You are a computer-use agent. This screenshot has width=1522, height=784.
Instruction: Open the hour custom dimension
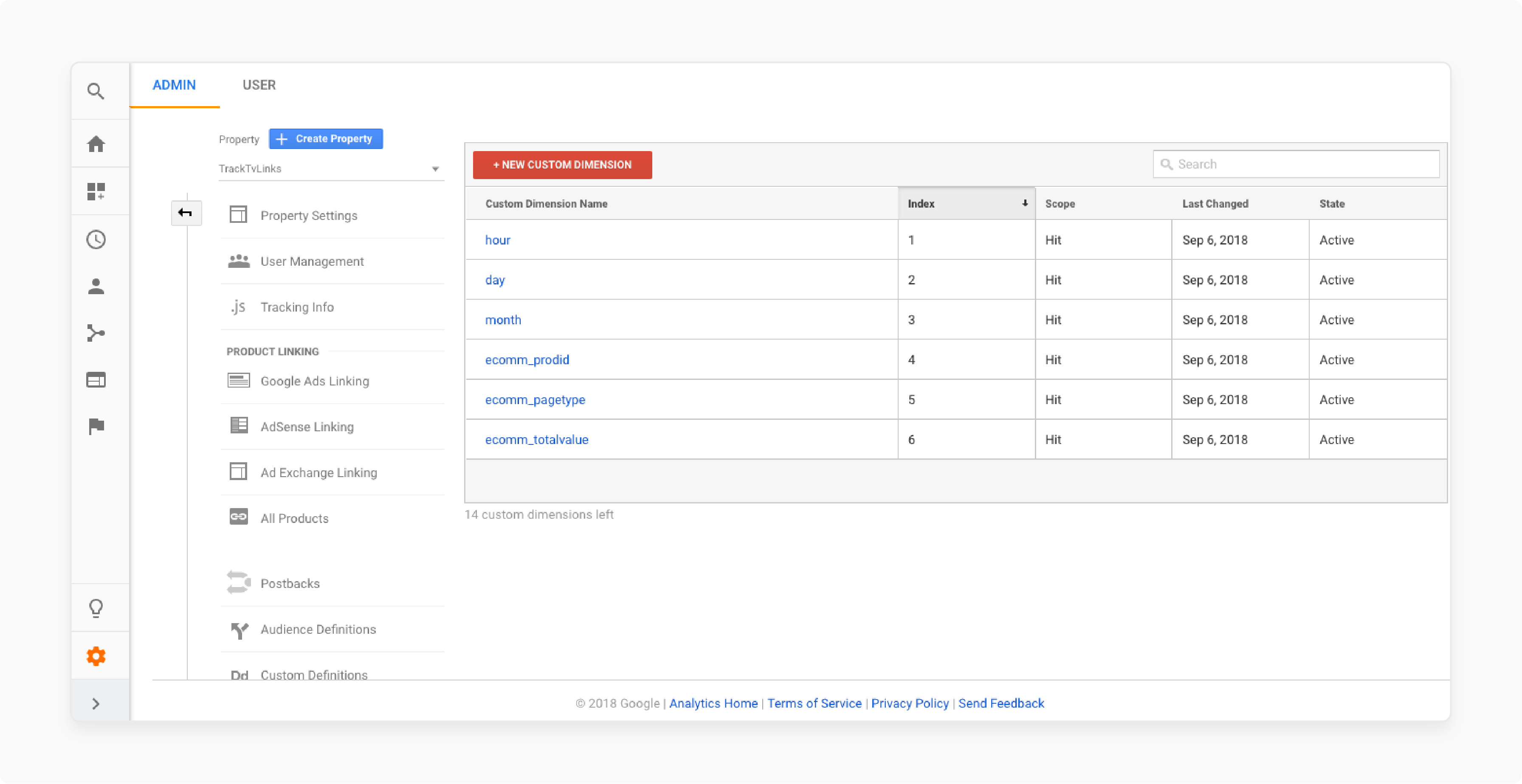[497, 240]
